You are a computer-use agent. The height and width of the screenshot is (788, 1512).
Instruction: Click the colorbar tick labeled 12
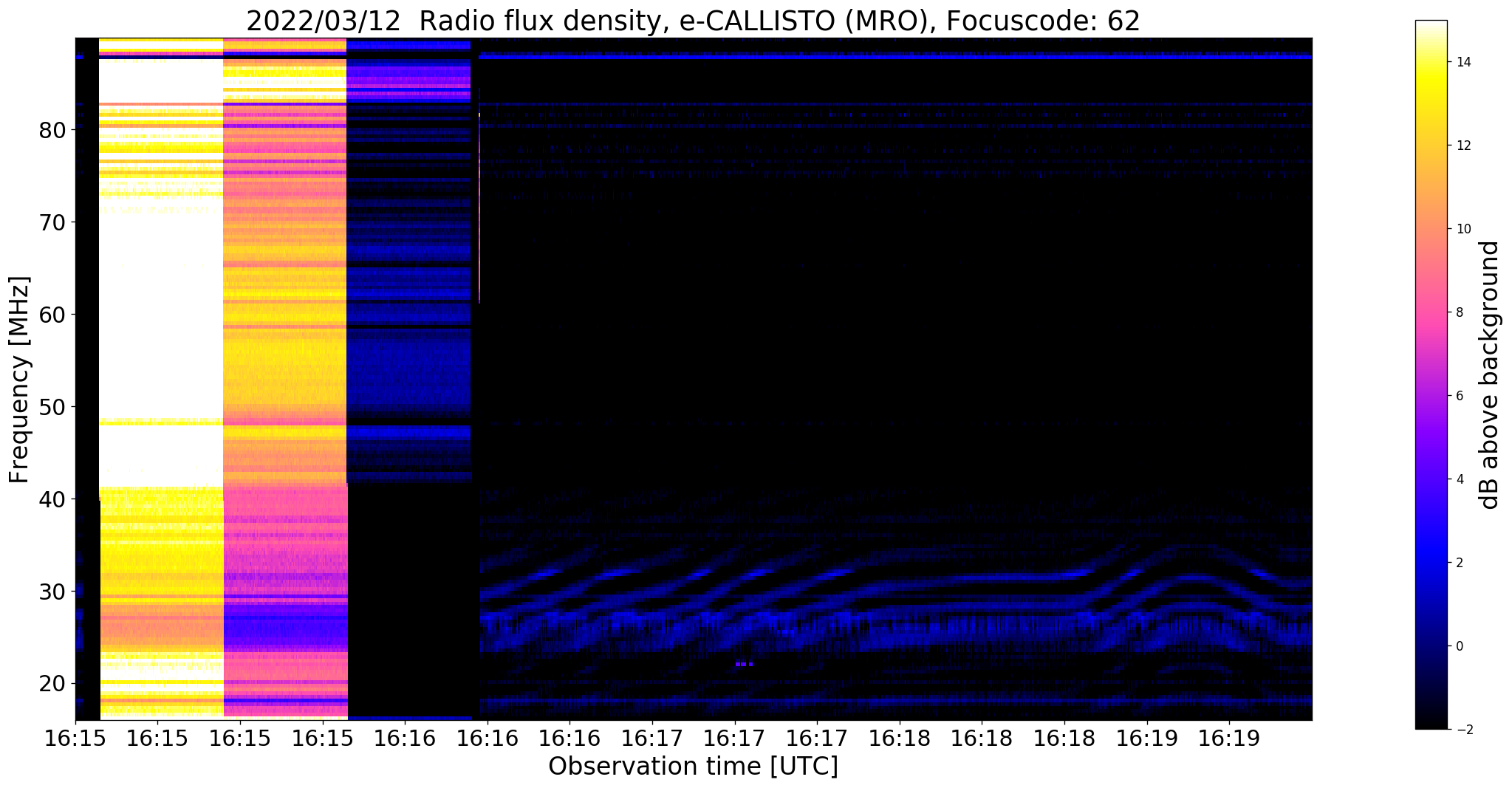pos(1462,145)
